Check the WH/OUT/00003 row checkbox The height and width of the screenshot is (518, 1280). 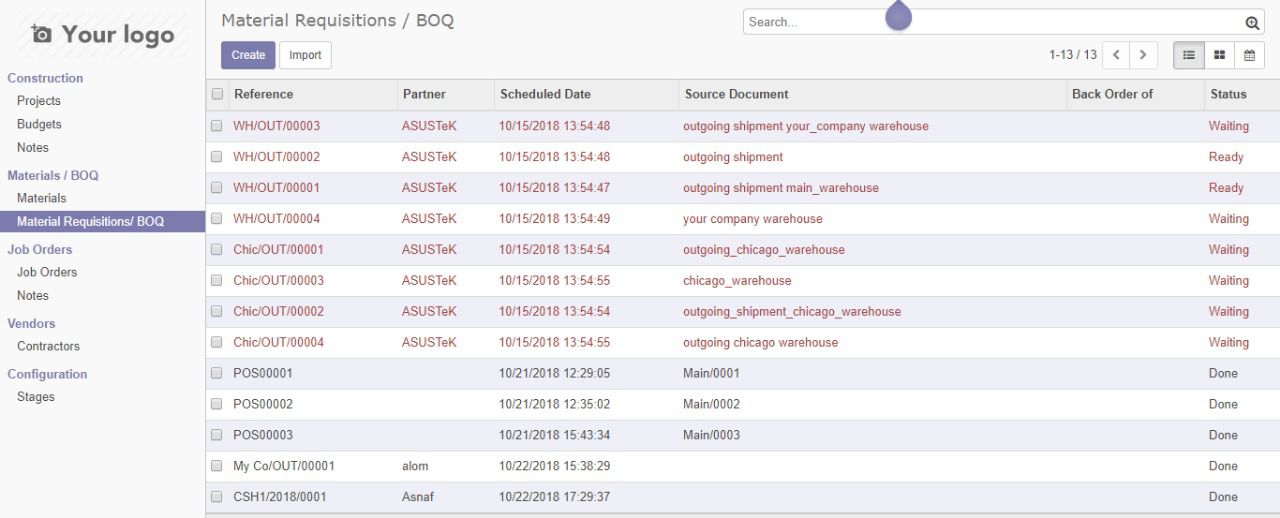(x=217, y=126)
